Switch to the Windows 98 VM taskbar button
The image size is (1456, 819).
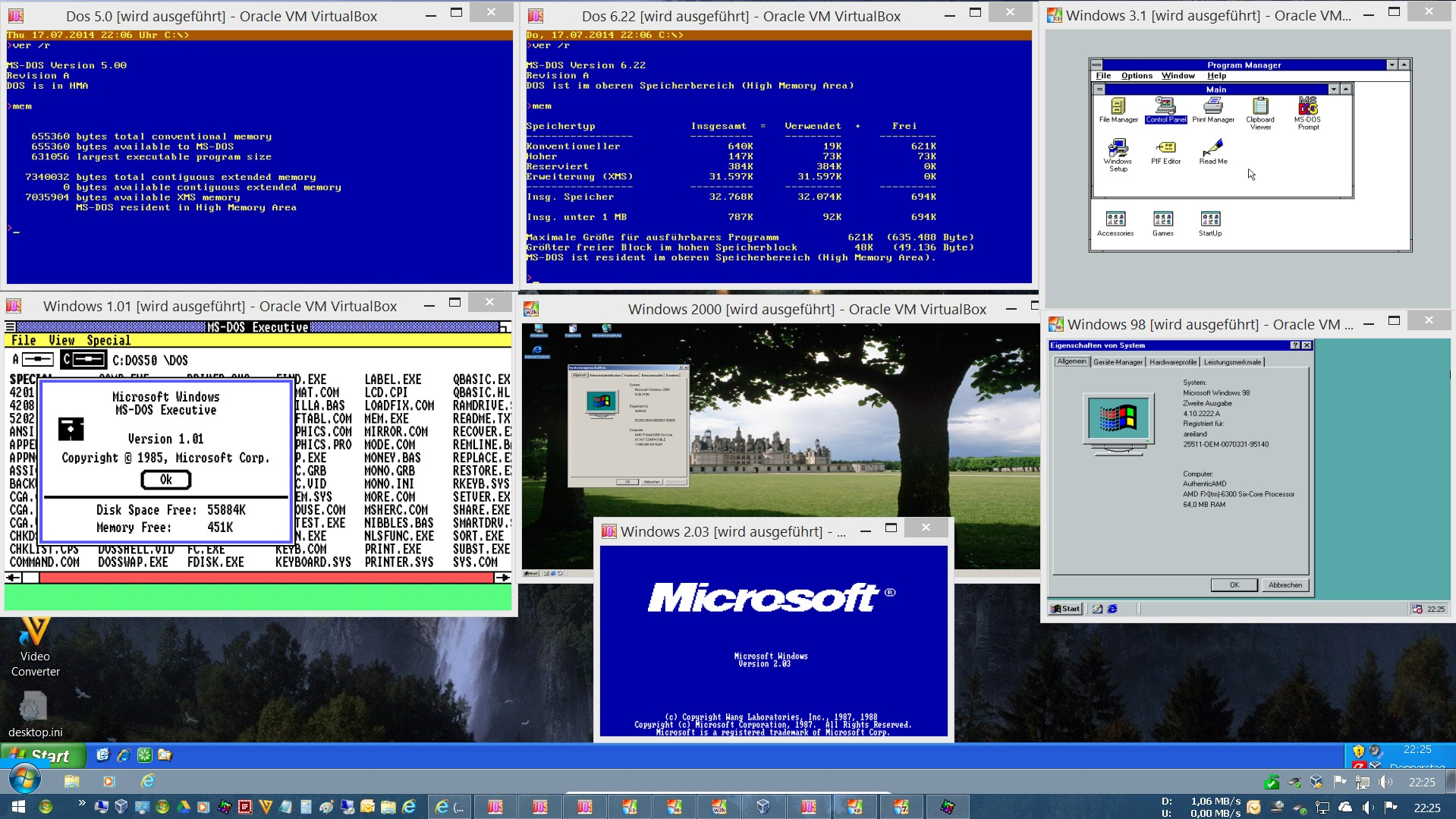[675, 807]
